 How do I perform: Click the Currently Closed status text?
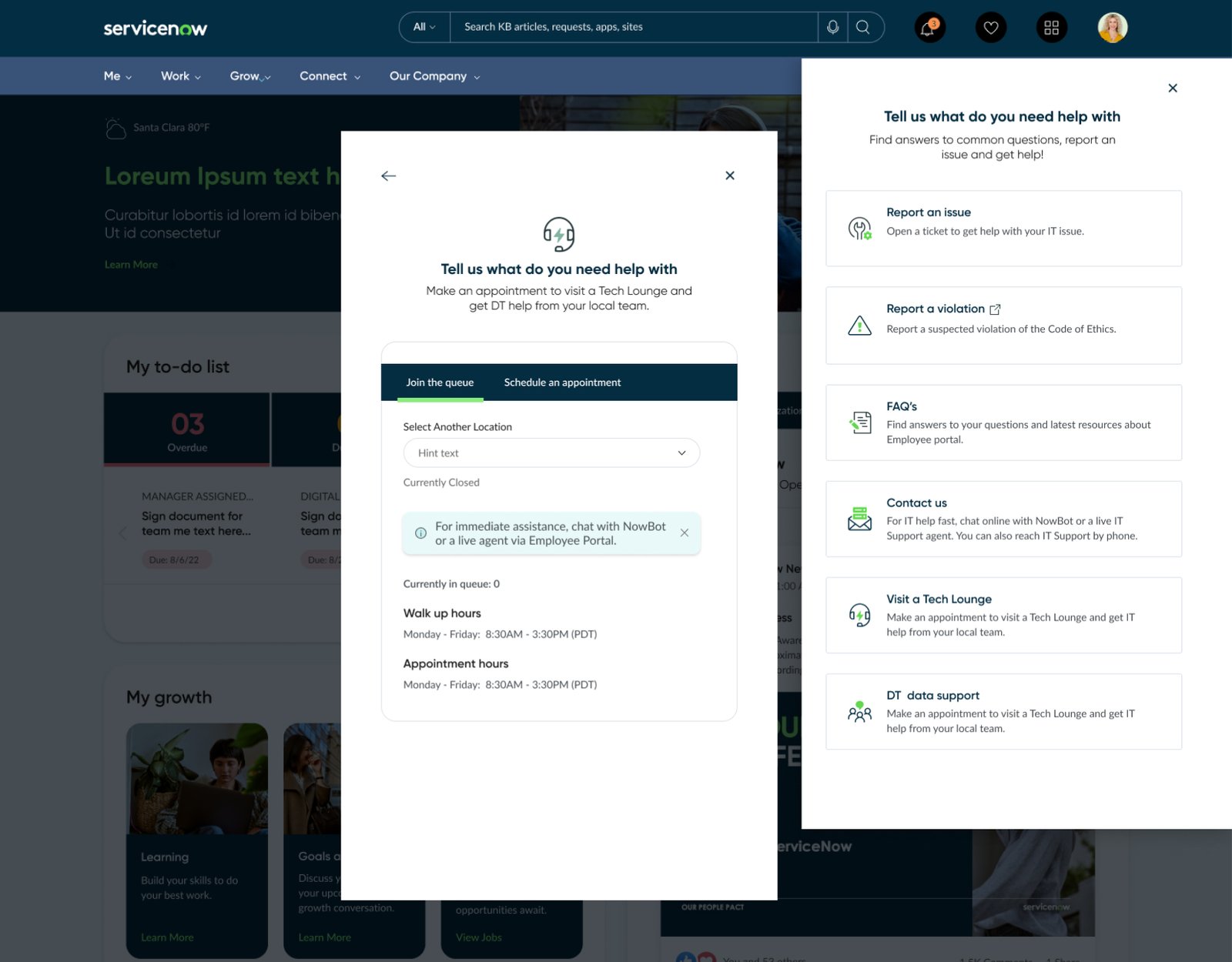tap(441, 483)
